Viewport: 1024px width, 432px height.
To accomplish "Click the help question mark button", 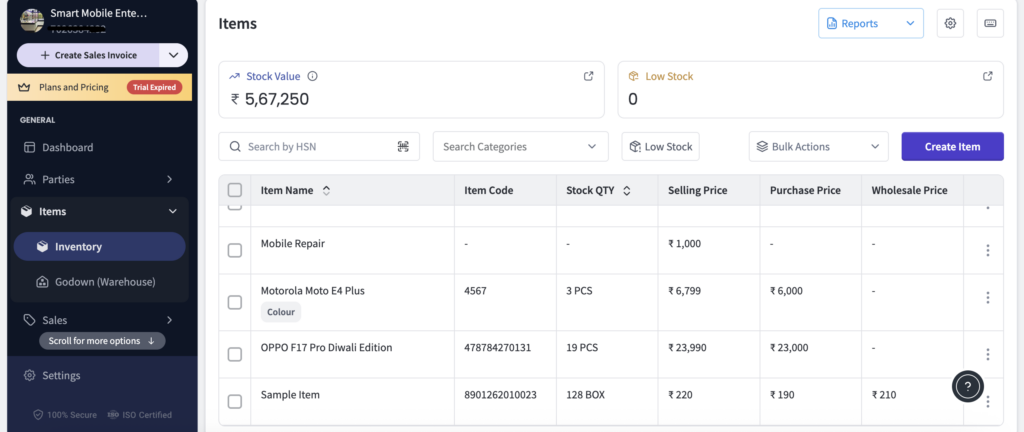I will [x=966, y=386].
